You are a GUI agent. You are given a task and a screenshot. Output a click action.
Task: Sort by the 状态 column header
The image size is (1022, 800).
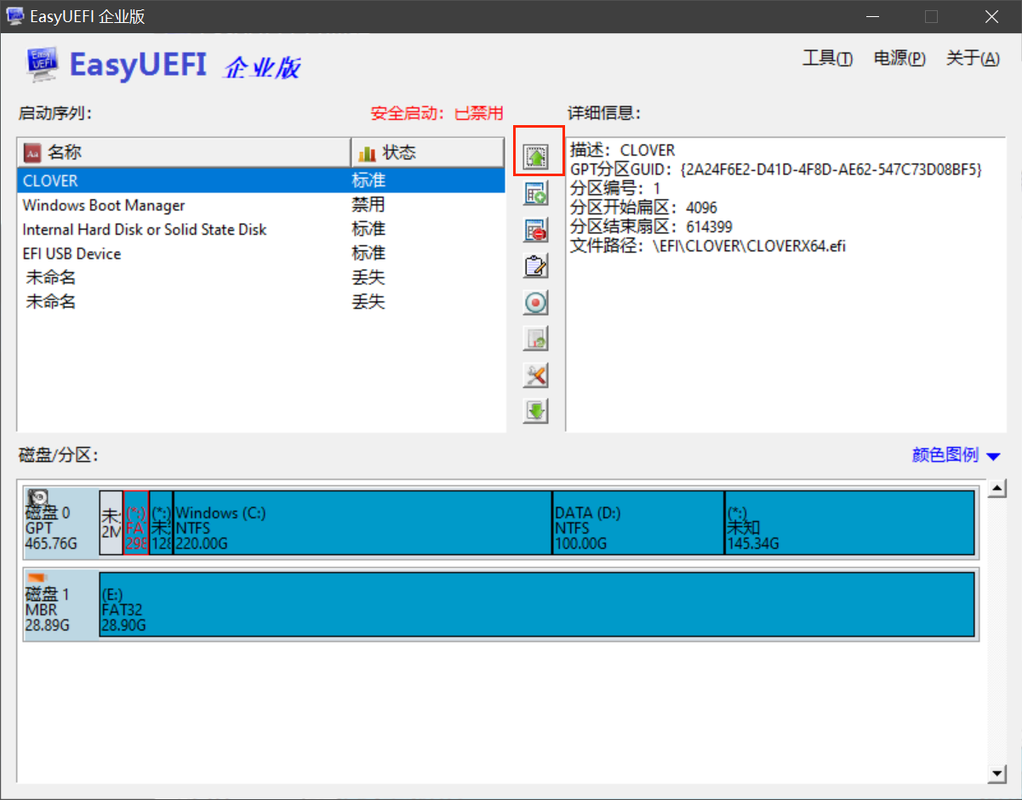click(x=428, y=153)
